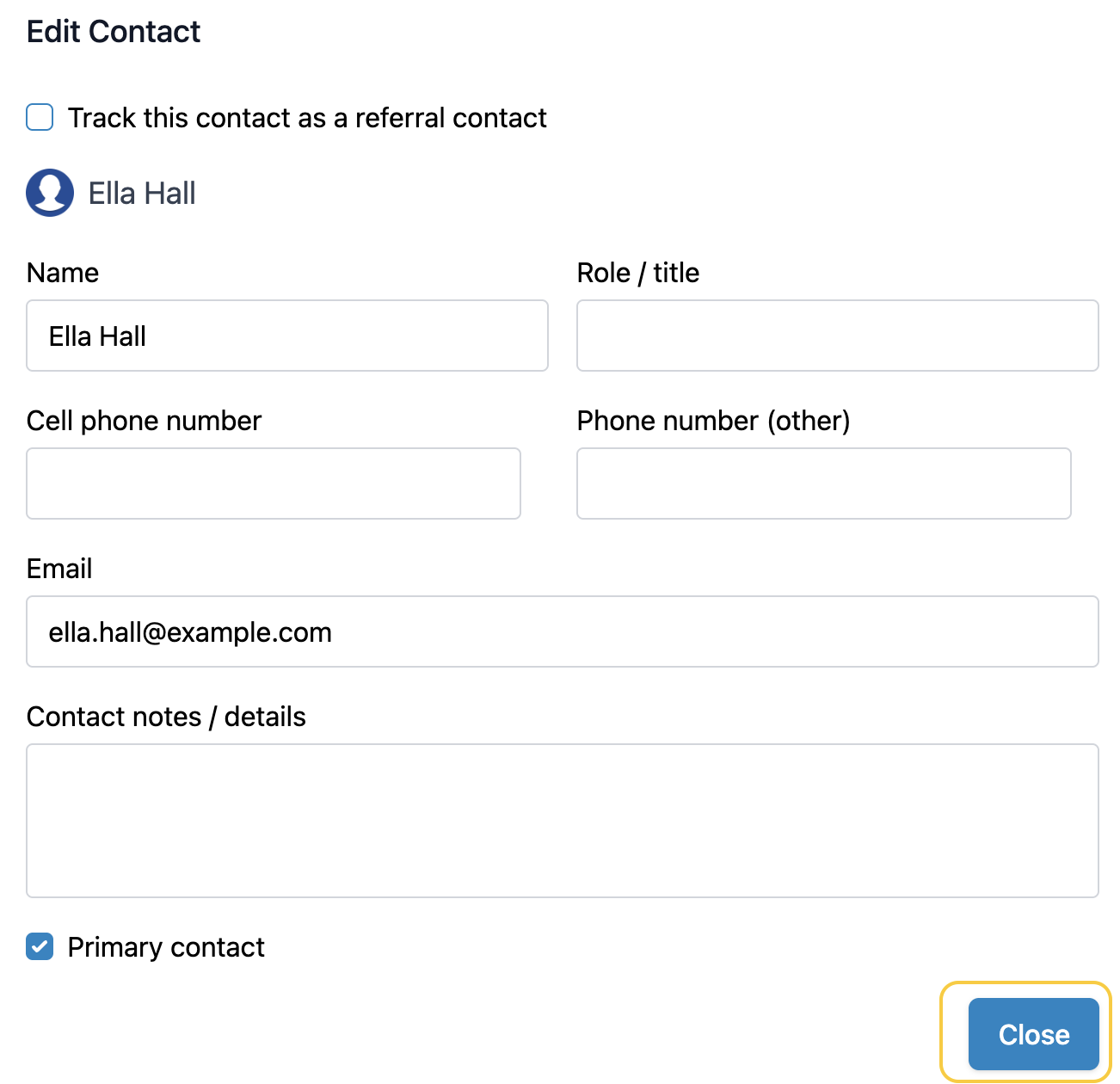Screen dimensions: 1120x1084
Task: Uncheck the Primary contact checkbox
Action: coord(40,946)
